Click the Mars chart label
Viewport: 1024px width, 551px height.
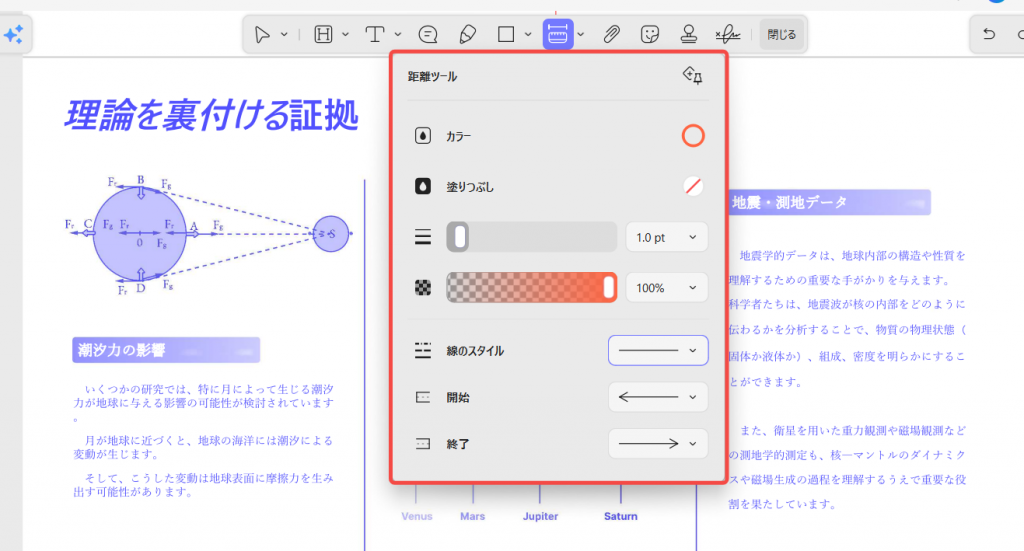click(x=472, y=516)
